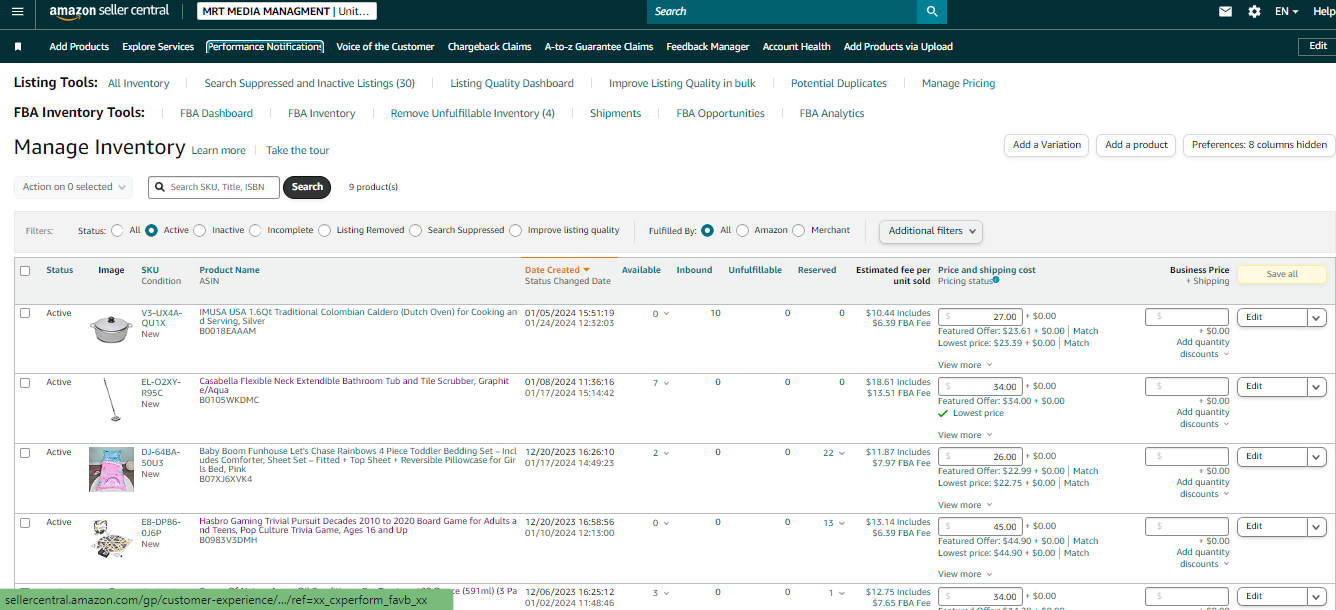Expand View more for the IMUSA Caldero row
The image size is (1336, 610).
coord(965,365)
